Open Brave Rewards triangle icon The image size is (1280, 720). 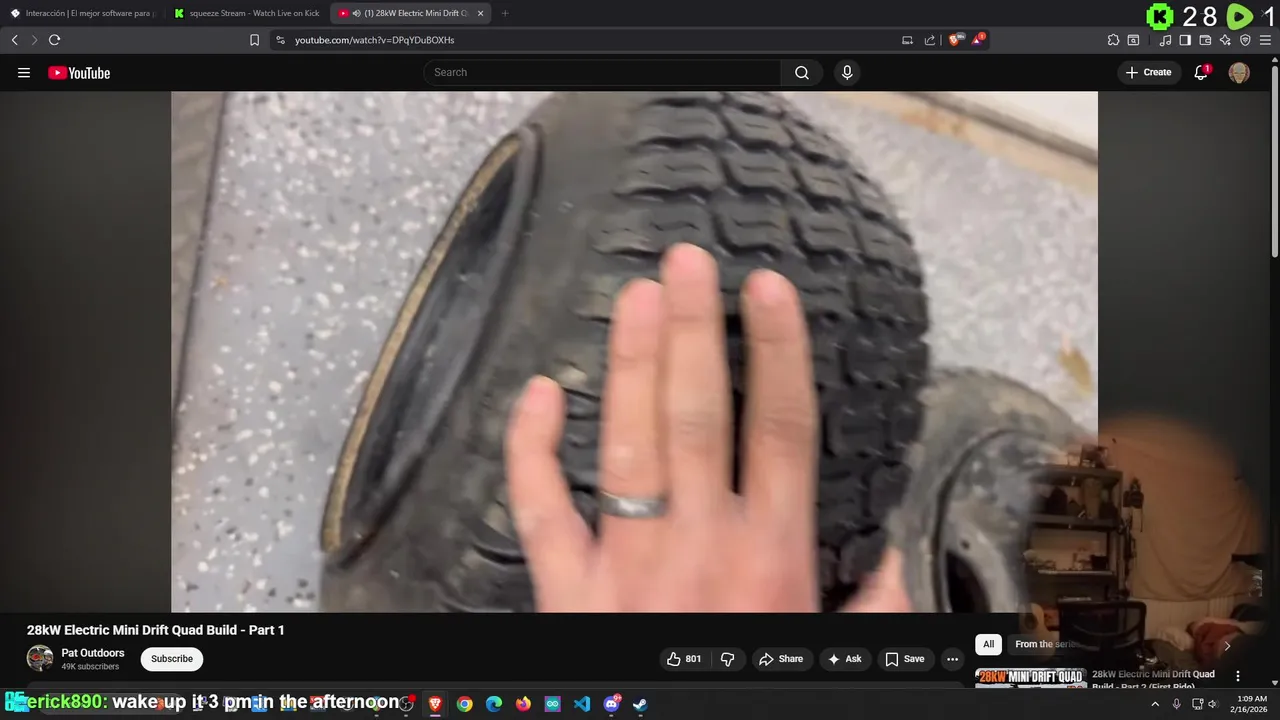click(979, 40)
